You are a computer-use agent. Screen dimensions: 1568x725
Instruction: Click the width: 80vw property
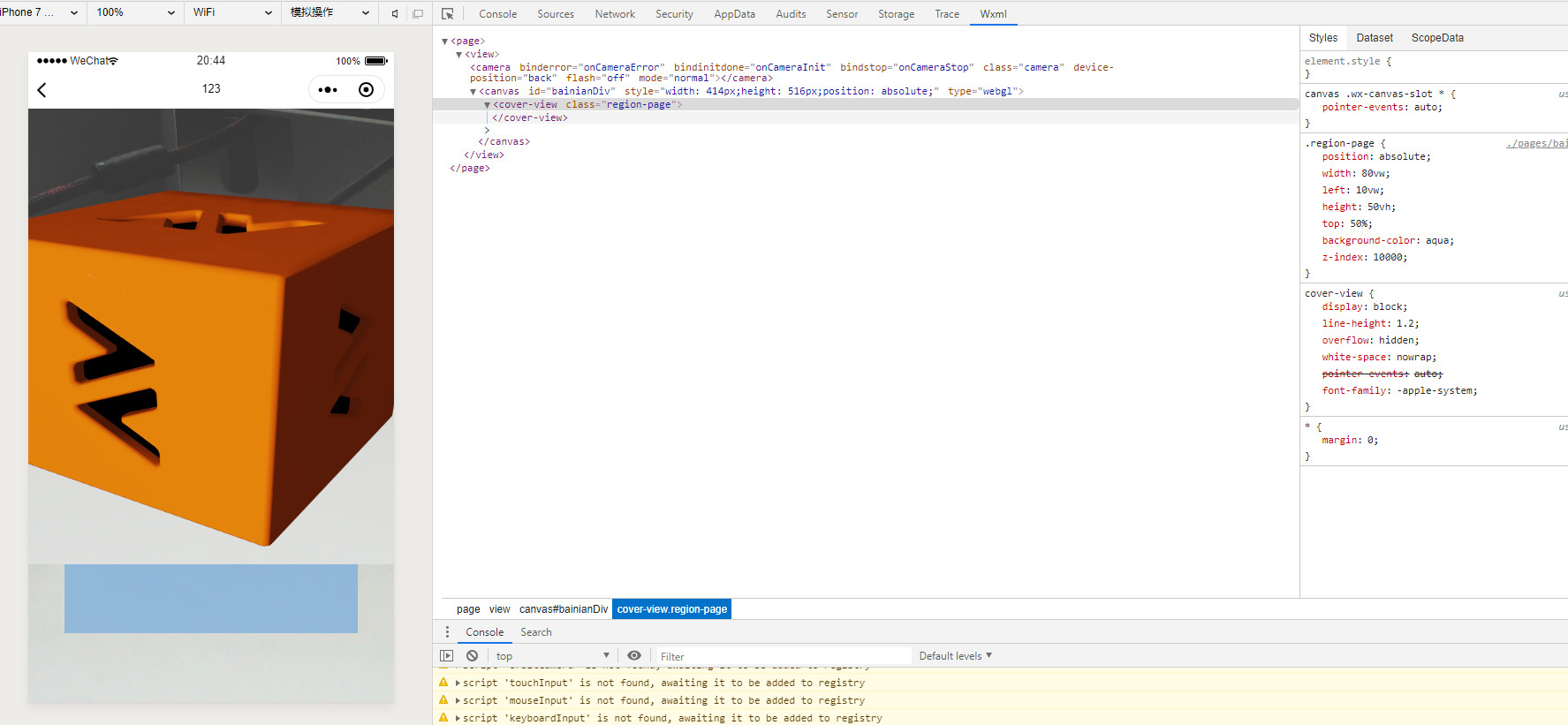(1355, 173)
